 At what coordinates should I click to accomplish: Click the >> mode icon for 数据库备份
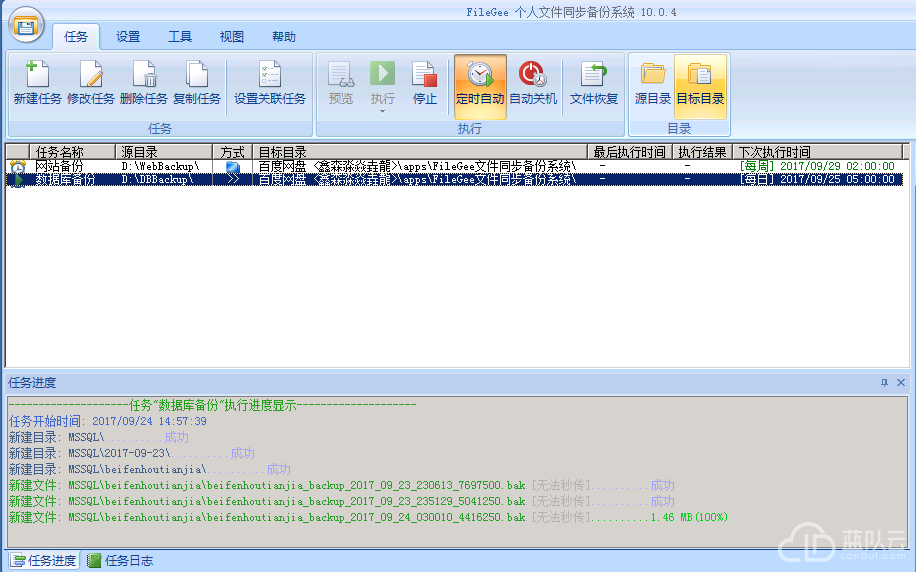(x=233, y=179)
